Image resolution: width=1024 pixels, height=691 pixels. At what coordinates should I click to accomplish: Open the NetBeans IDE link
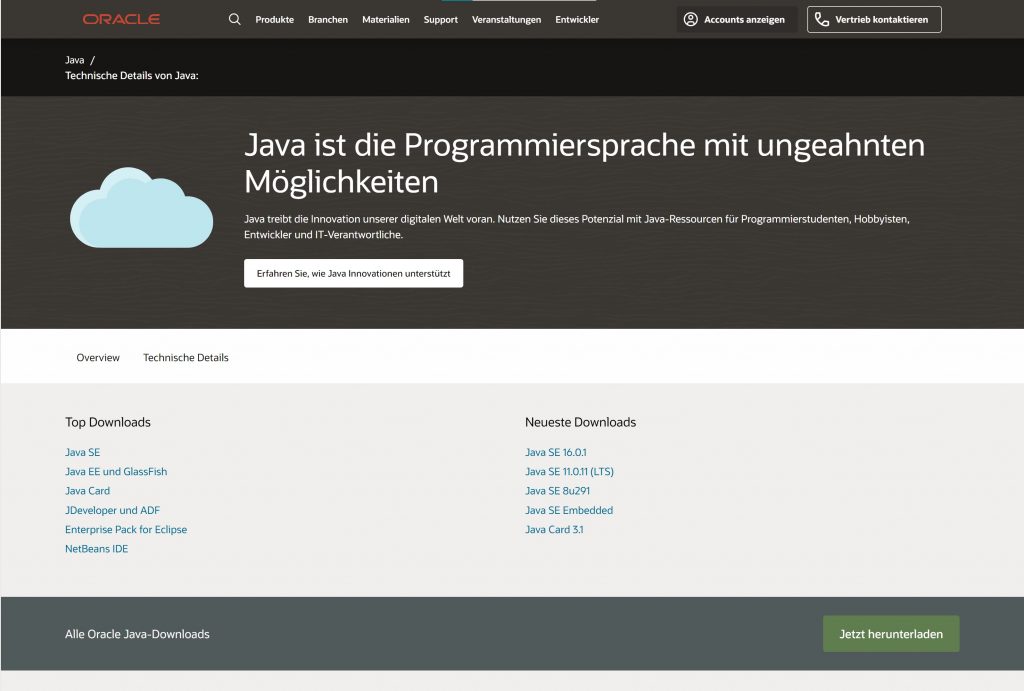point(97,549)
